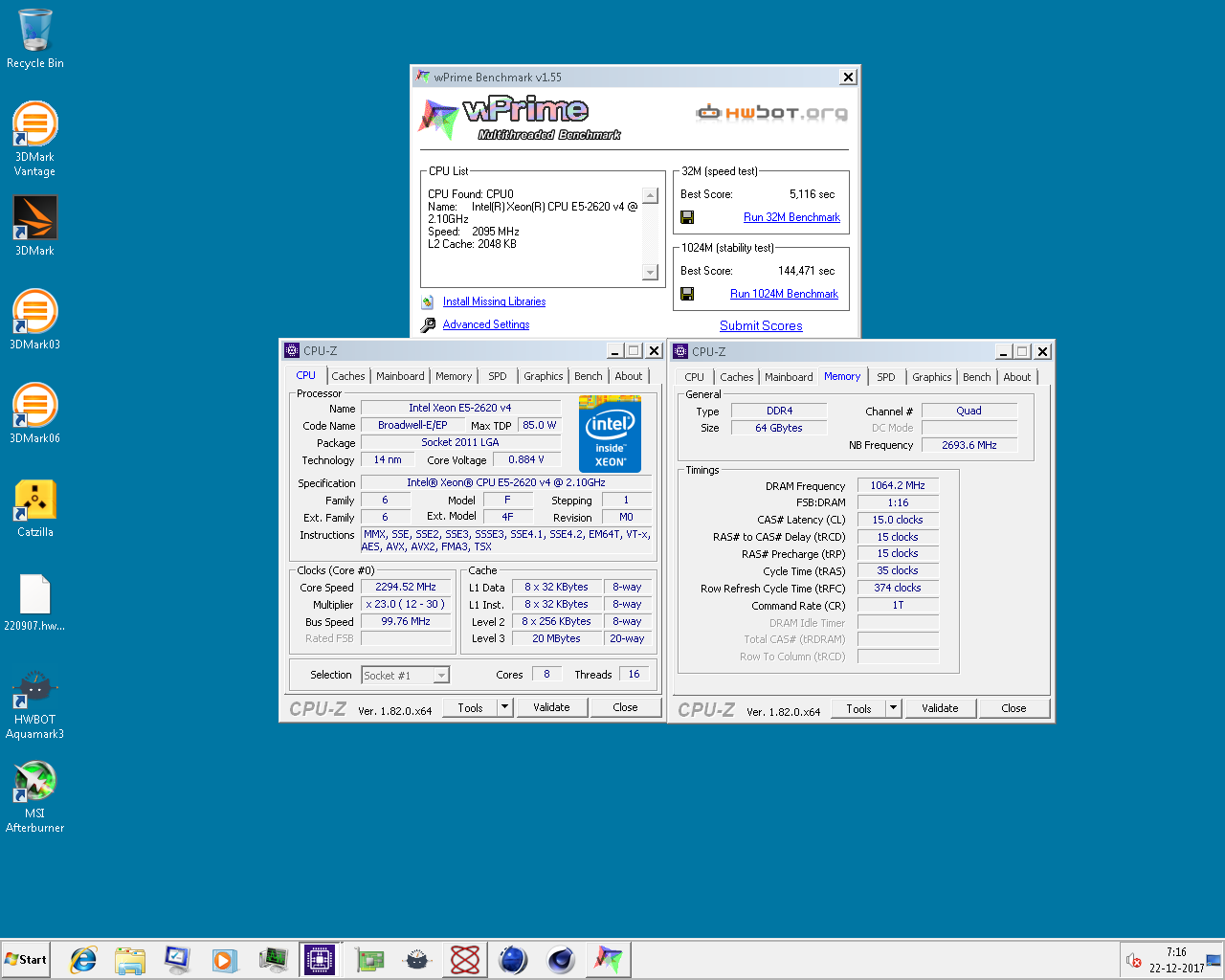This screenshot has width=1225, height=980.
Task: Open Bench tab in right CPU-Z window
Action: tap(977, 377)
